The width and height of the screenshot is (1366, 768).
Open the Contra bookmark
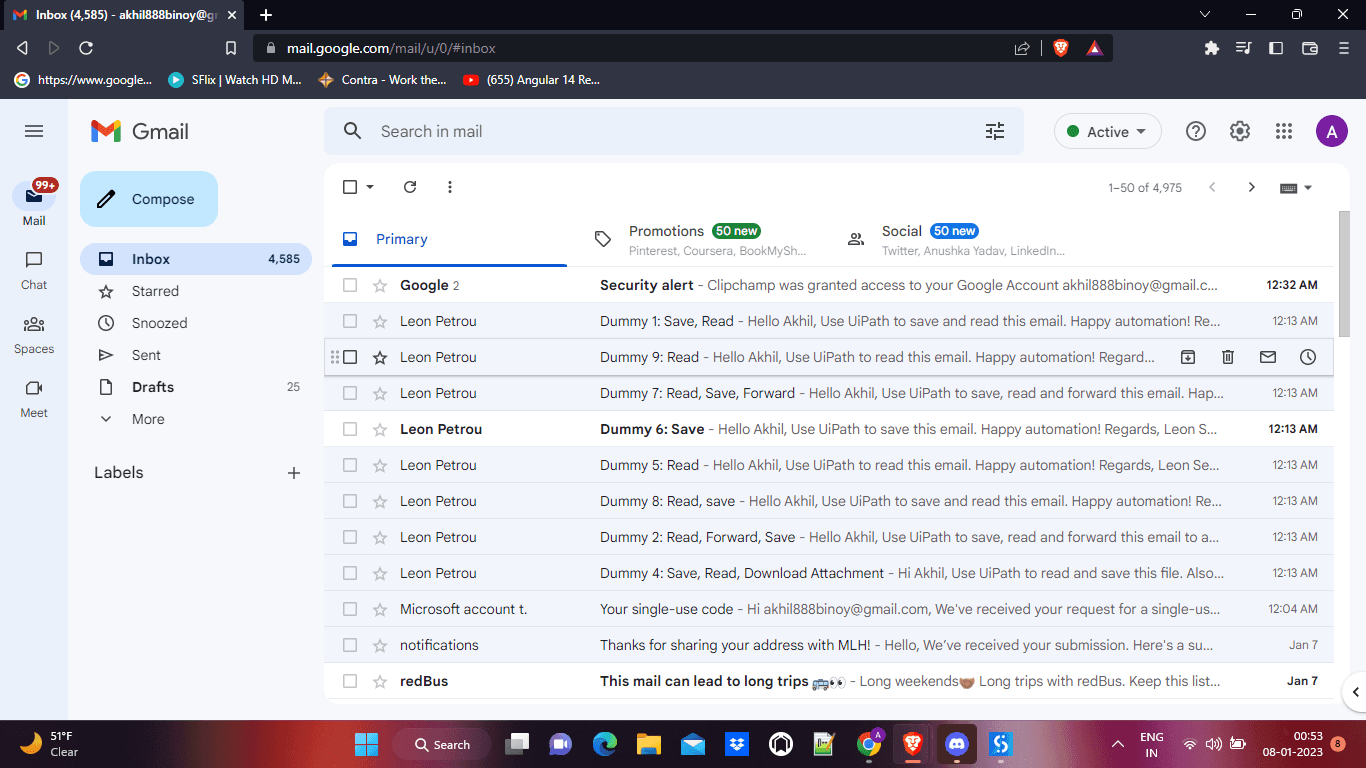382,80
